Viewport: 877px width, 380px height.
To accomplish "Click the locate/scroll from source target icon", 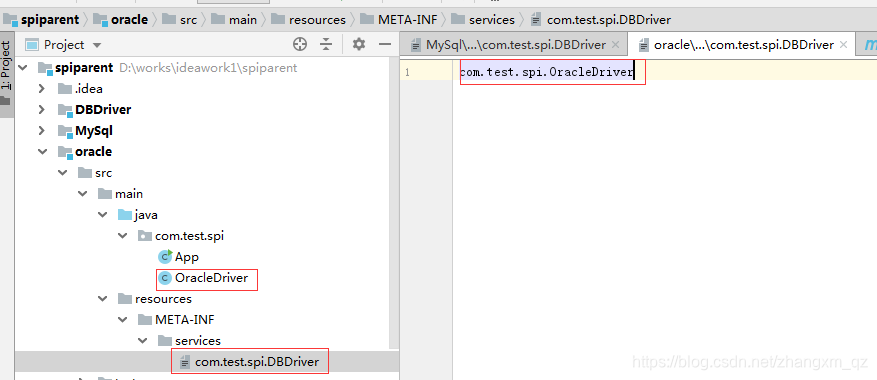I will click(300, 45).
